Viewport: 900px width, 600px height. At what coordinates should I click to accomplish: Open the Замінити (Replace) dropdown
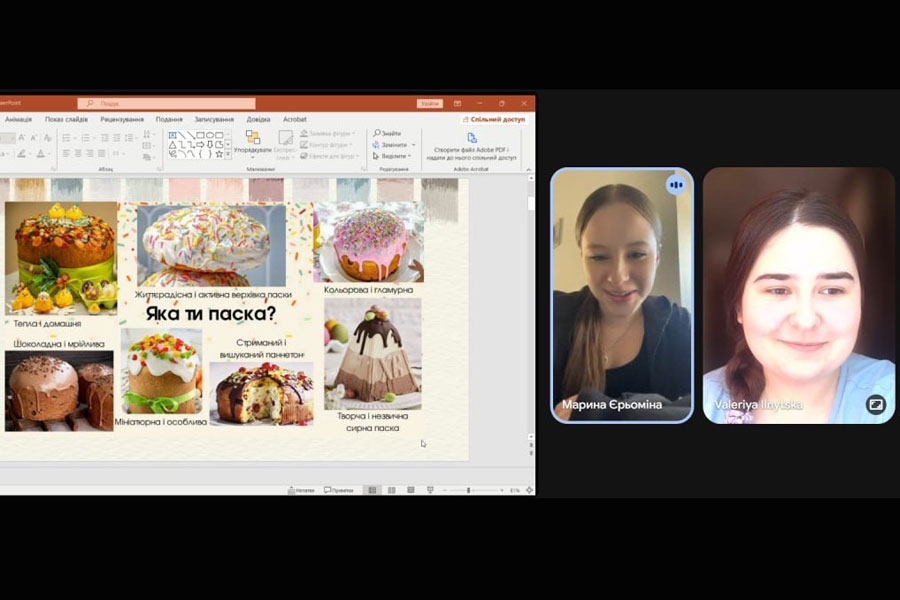coord(394,145)
